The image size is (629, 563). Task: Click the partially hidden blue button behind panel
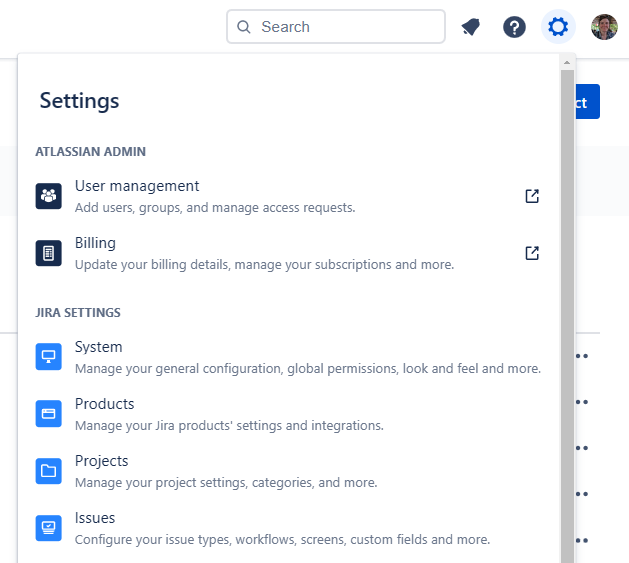coord(587,102)
